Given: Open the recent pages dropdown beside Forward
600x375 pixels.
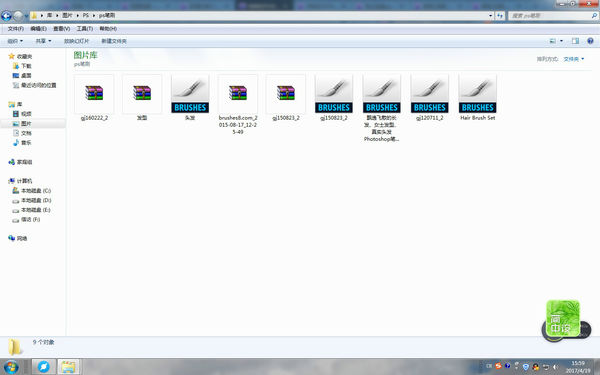Looking at the screenshot, I should pos(26,16).
